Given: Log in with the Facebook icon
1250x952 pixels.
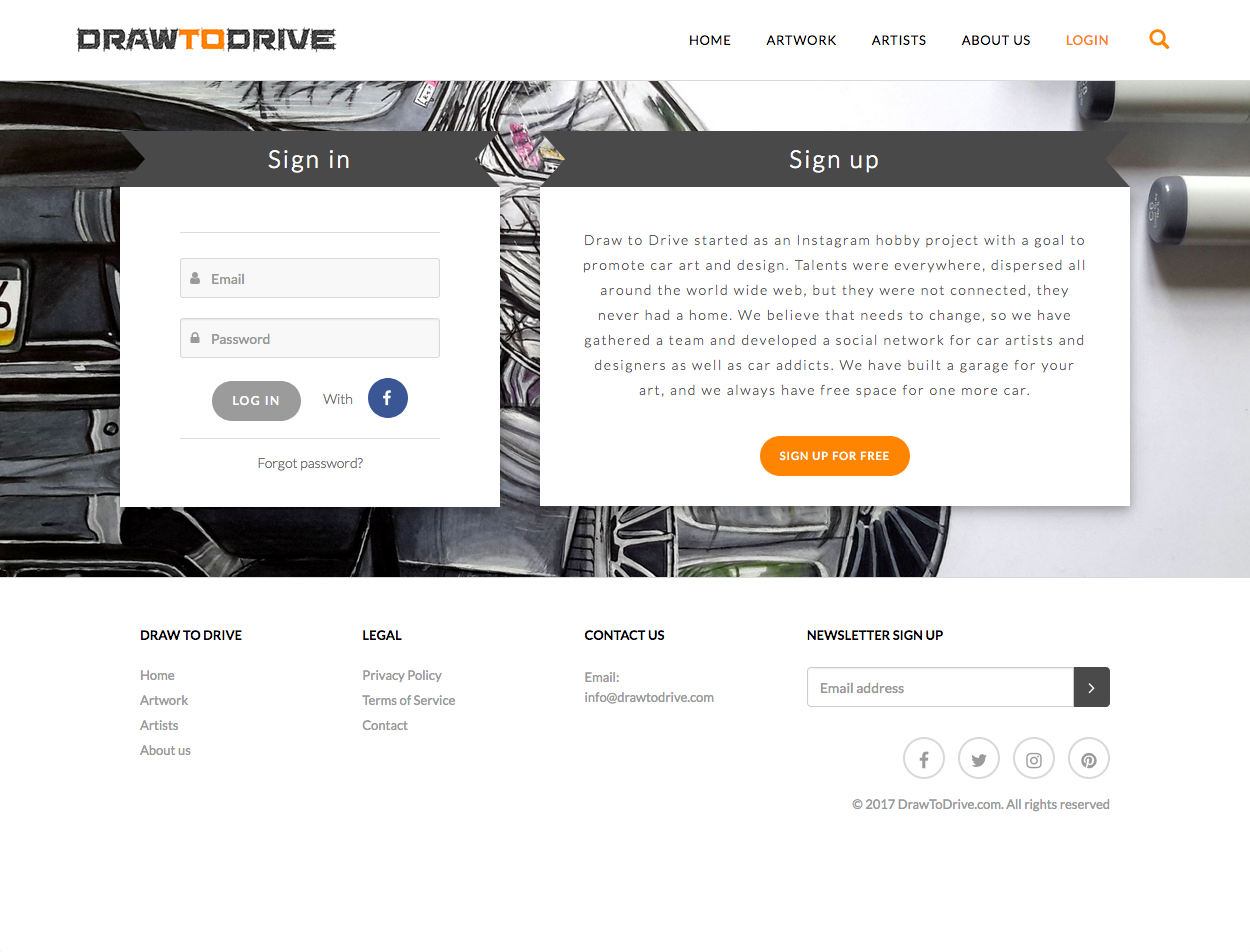Looking at the screenshot, I should (388, 398).
